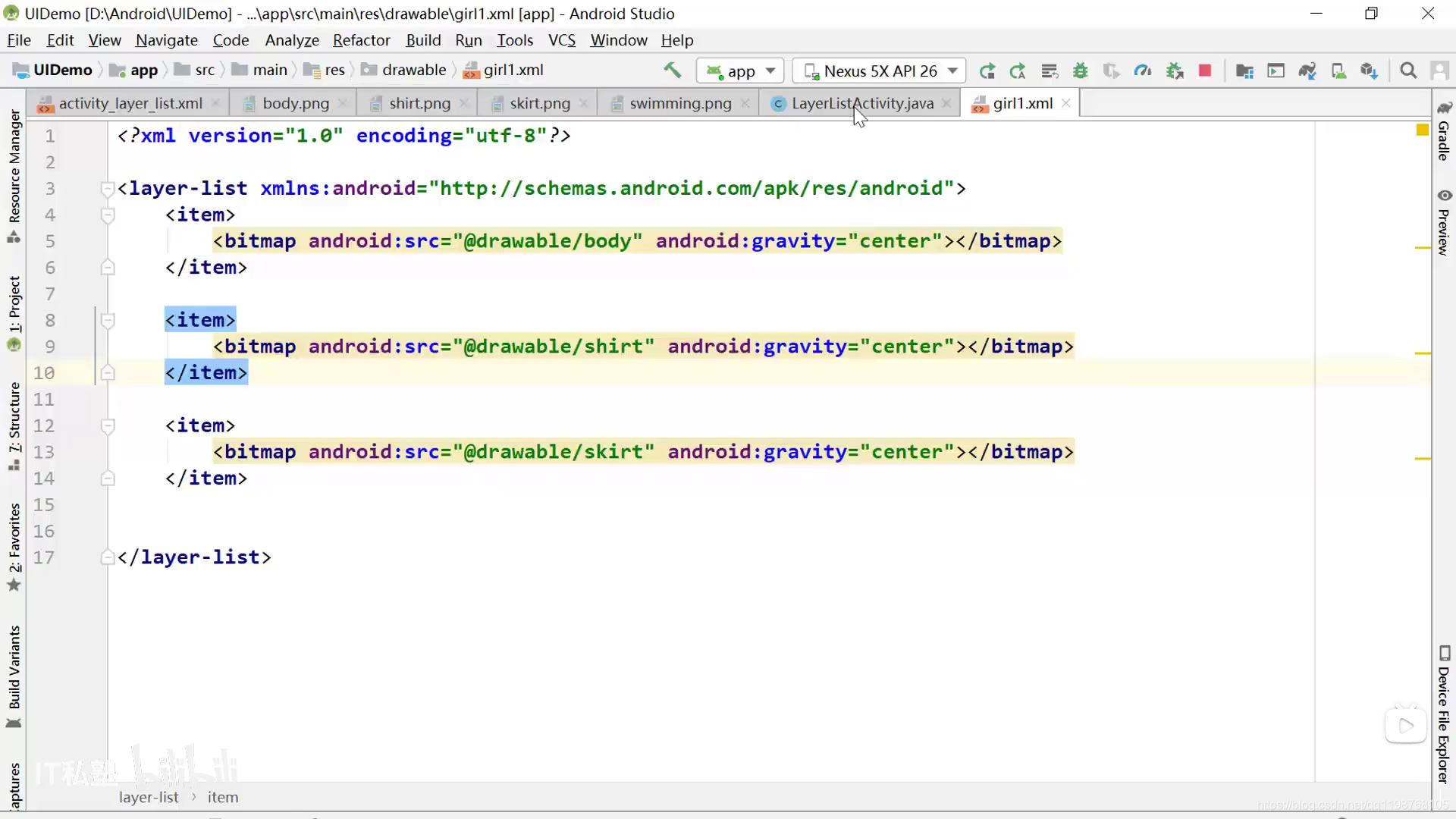Select the activity_layer_list.xml tab

131,103
